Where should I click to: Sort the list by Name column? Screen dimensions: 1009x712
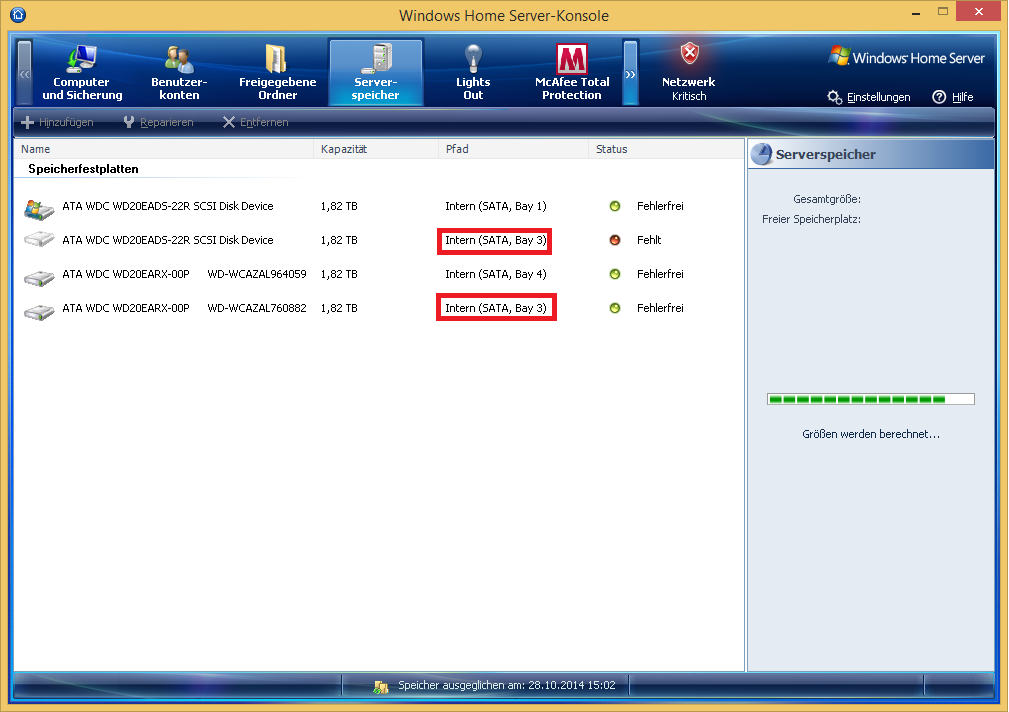[x=164, y=149]
